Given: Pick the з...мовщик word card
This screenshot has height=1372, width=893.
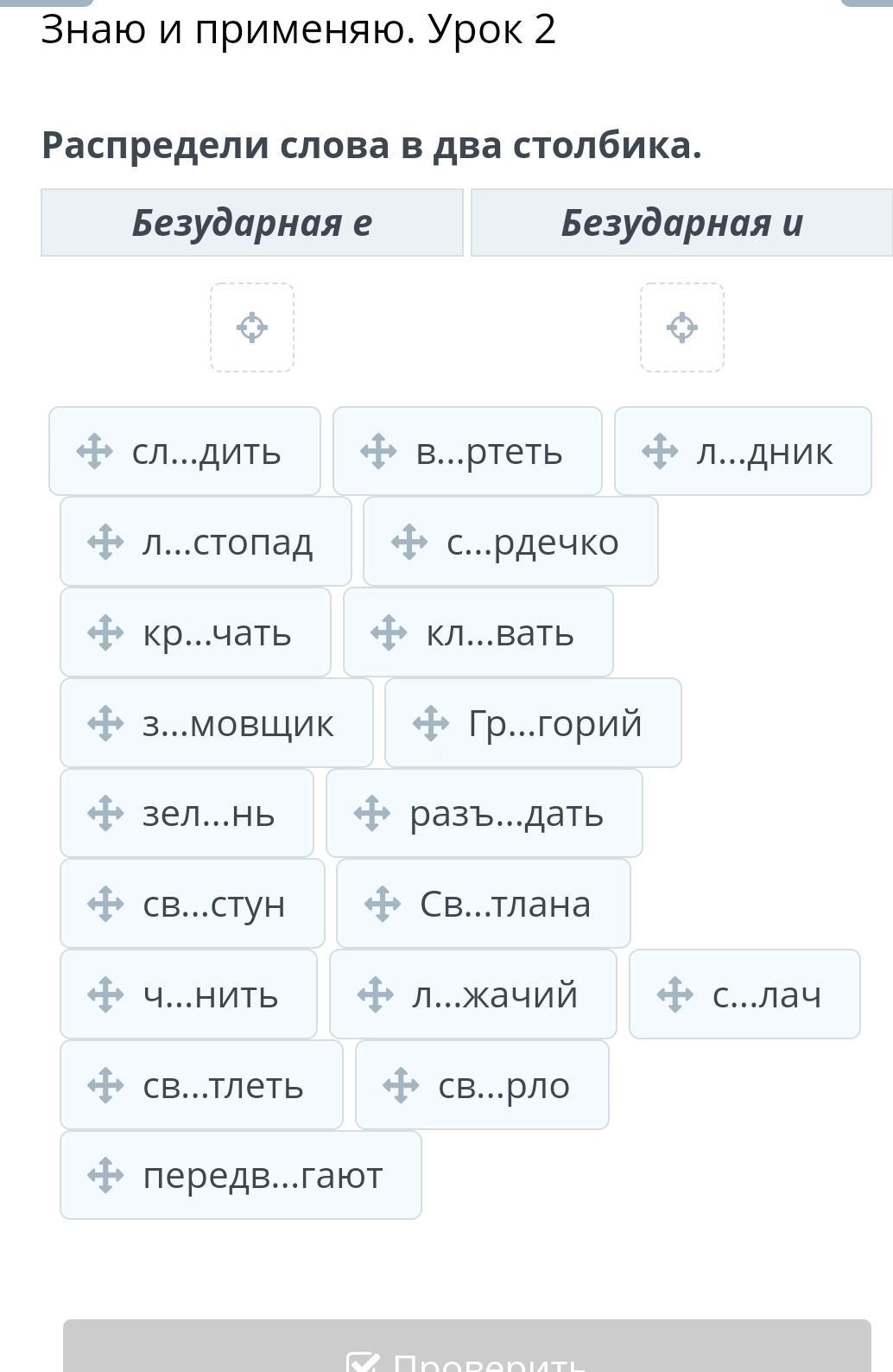Looking at the screenshot, I should coord(217,723).
